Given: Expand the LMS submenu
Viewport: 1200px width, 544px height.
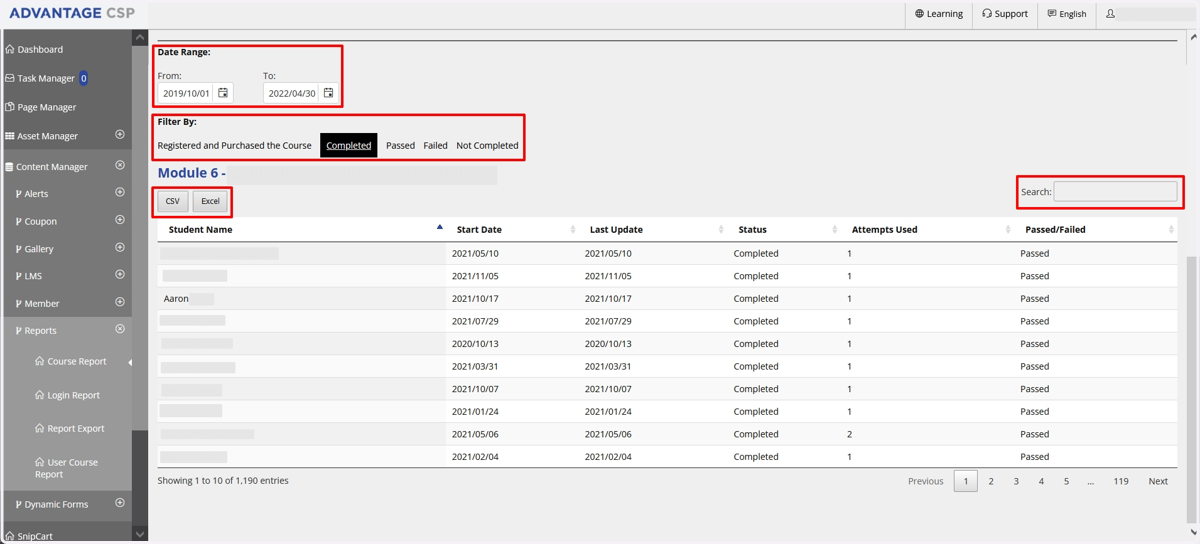Looking at the screenshot, I should coord(120,275).
